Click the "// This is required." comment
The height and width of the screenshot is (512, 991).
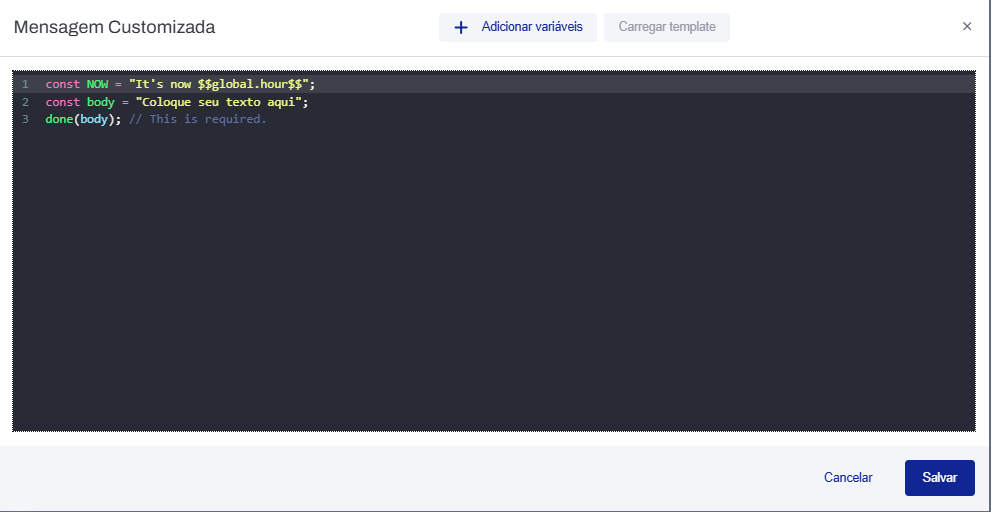[198, 119]
